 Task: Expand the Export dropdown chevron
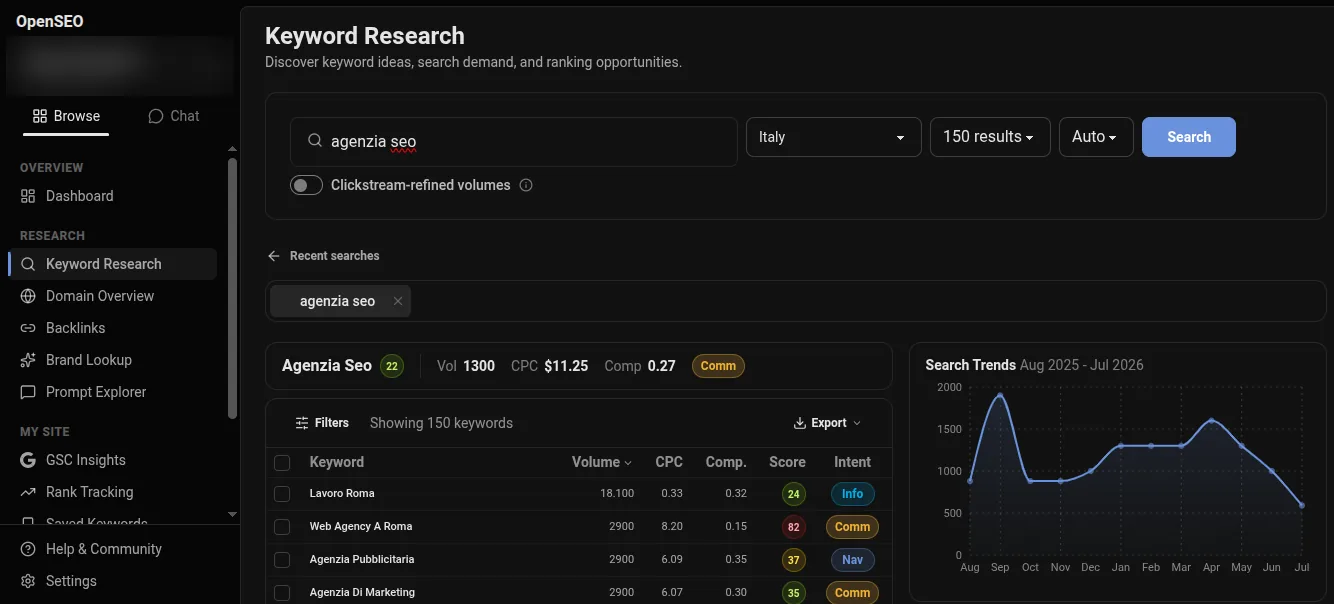pyautogui.click(x=857, y=423)
